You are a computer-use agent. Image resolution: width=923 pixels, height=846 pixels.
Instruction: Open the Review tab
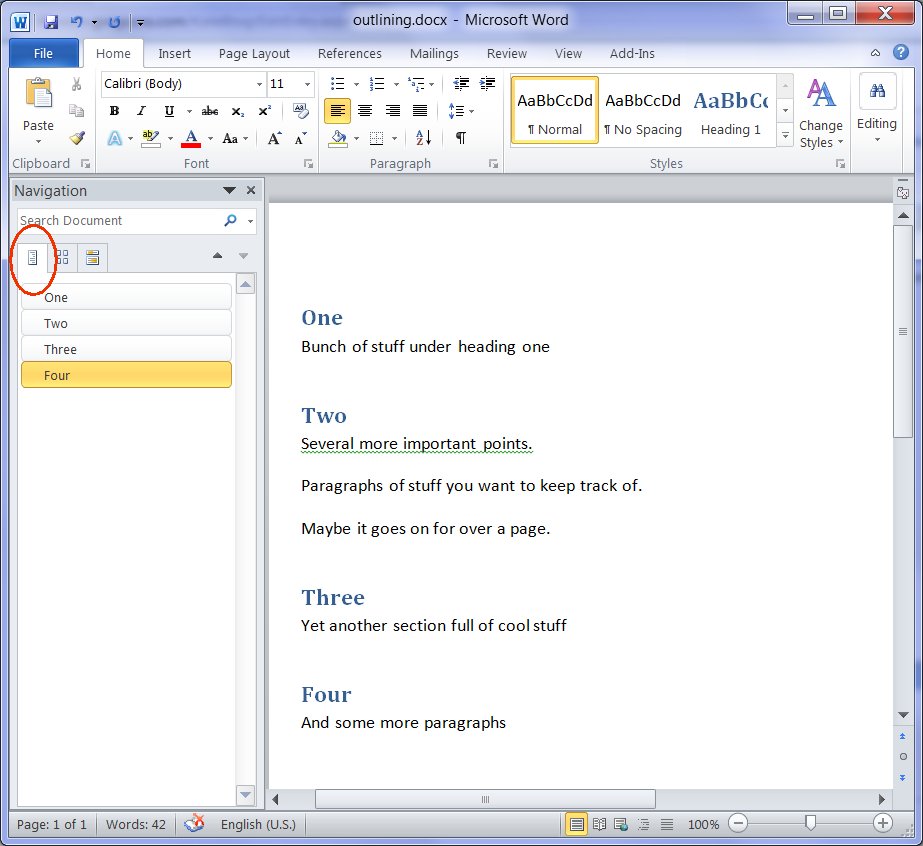click(x=507, y=53)
